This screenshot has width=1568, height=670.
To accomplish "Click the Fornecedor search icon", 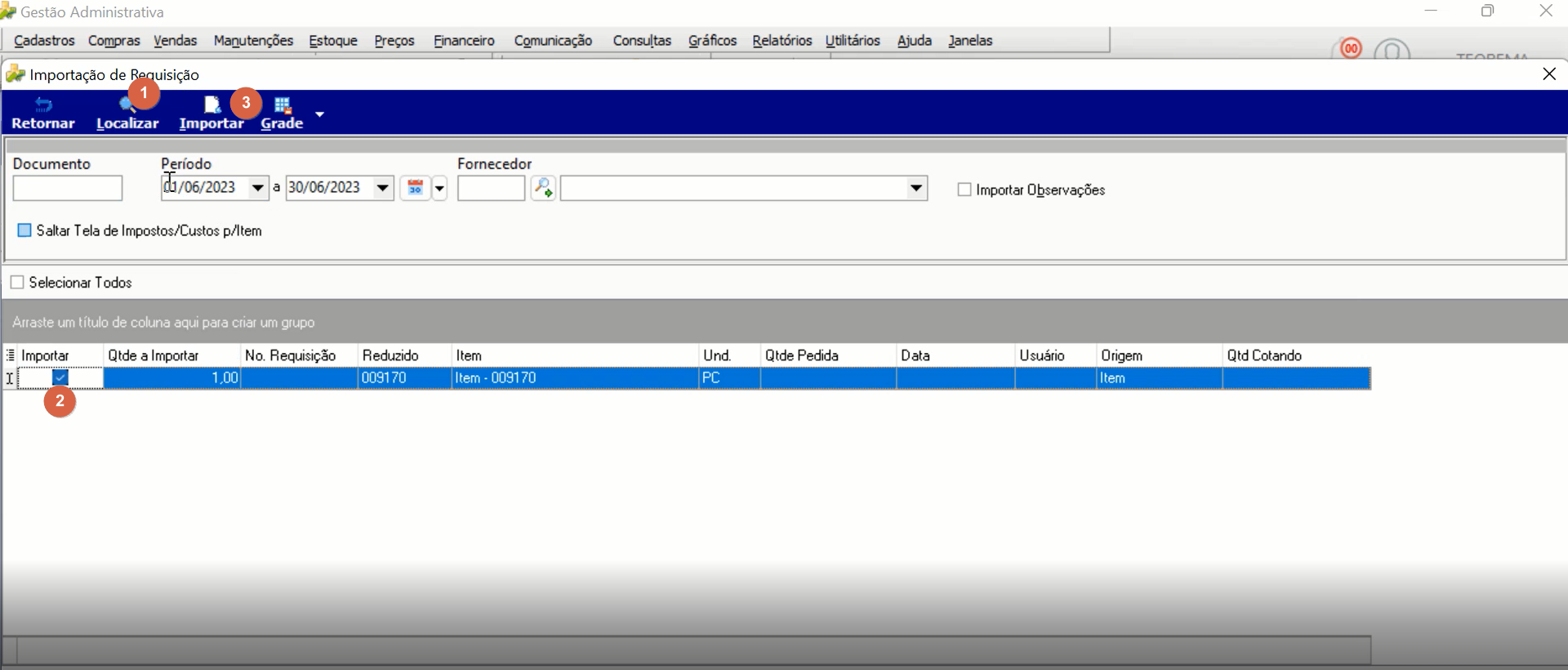I will (543, 188).
